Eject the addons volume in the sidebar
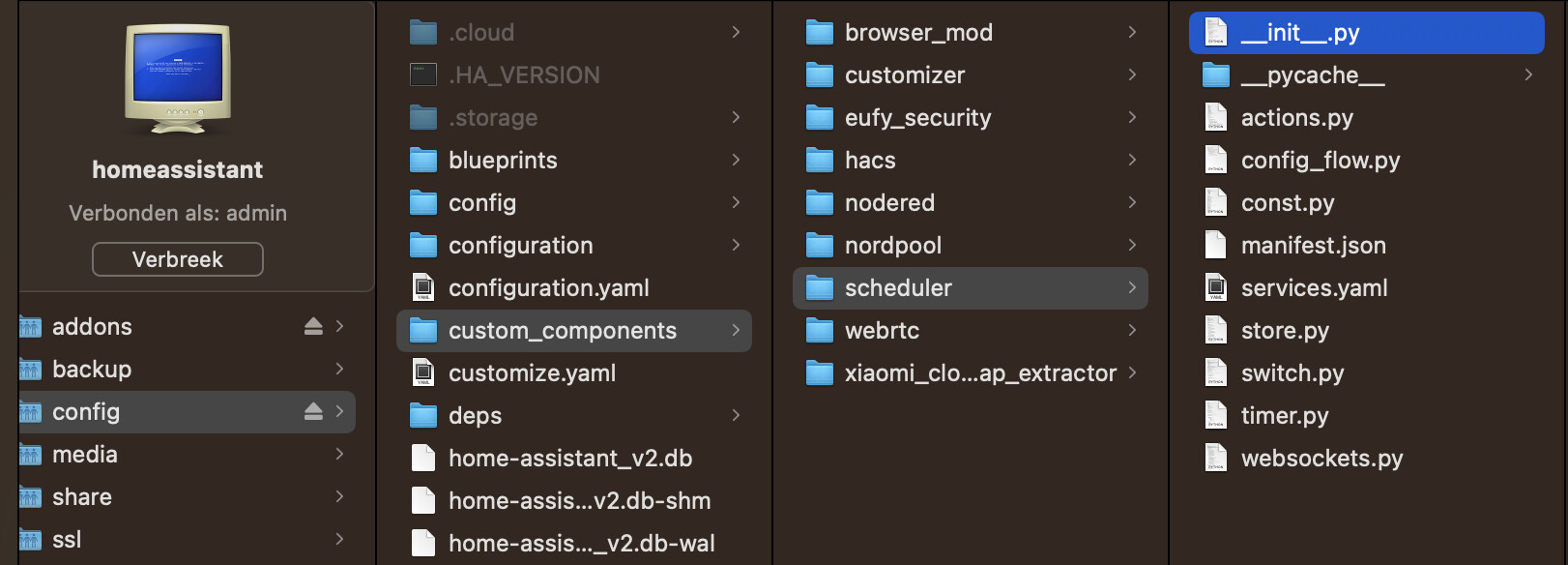The width and height of the screenshot is (1568, 565). tap(312, 326)
